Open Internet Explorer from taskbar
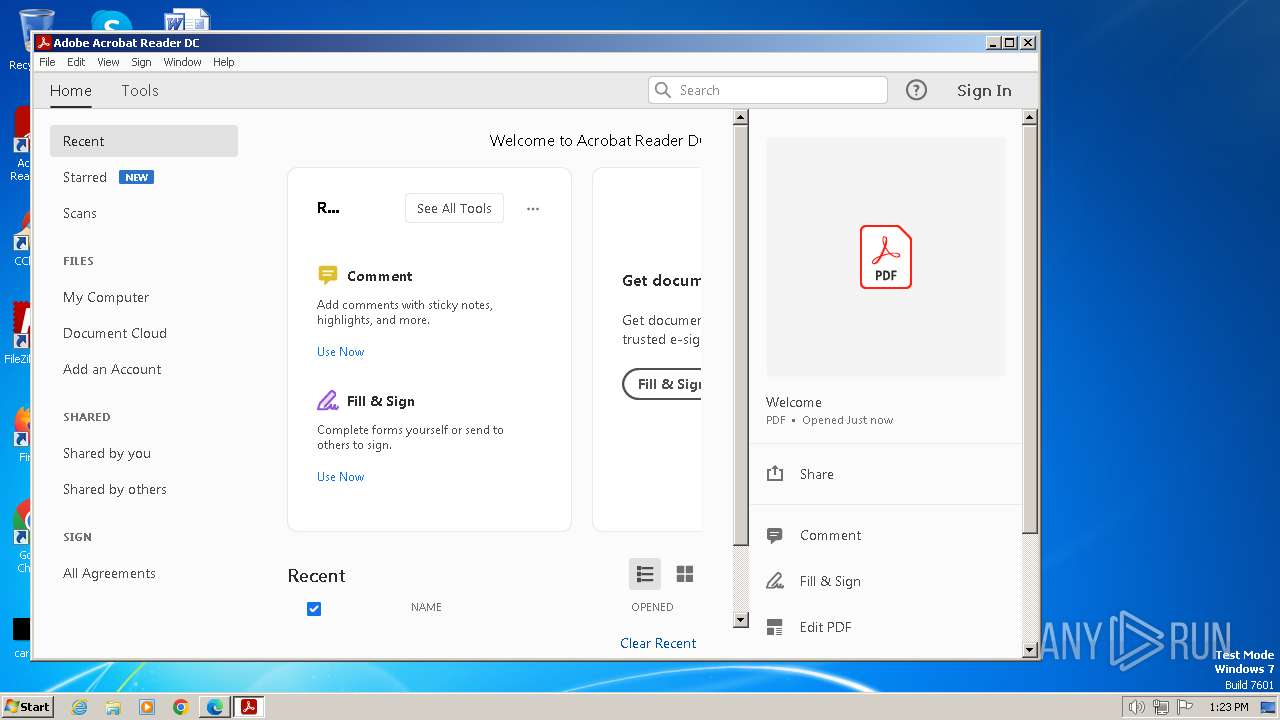The width and height of the screenshot is (1280, 720). pyautogui.click(x=80, y=707)
